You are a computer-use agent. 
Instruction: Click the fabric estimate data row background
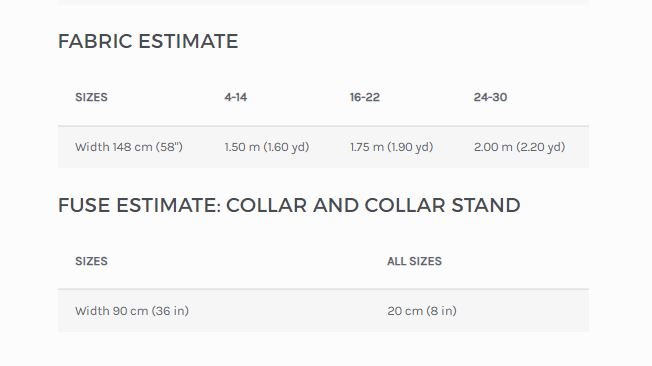tap(324, 147)
